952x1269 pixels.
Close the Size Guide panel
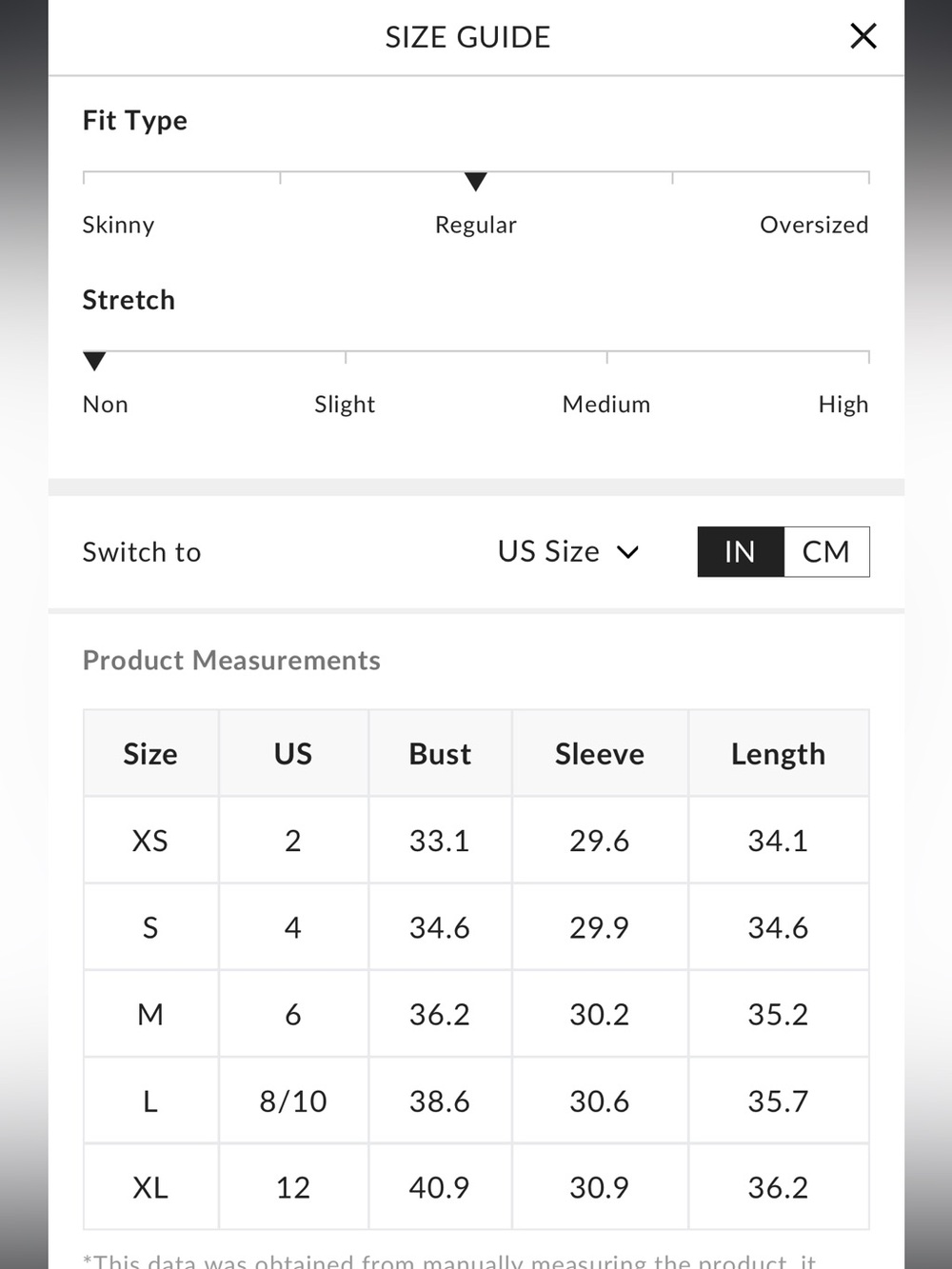click(x=863, y=36)
